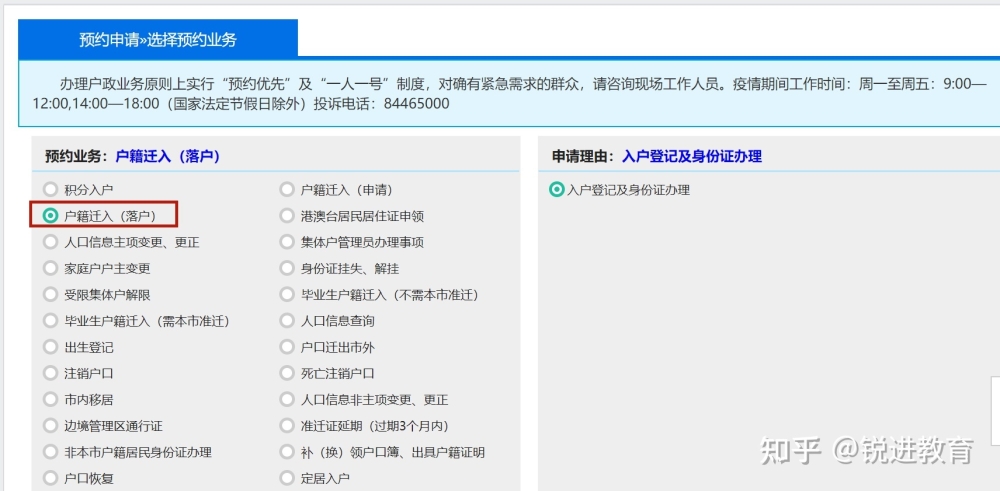Viewport: 1000px width, 491px height.
Task: Select the 注销户口 radio option
Action: pos(50,373)
